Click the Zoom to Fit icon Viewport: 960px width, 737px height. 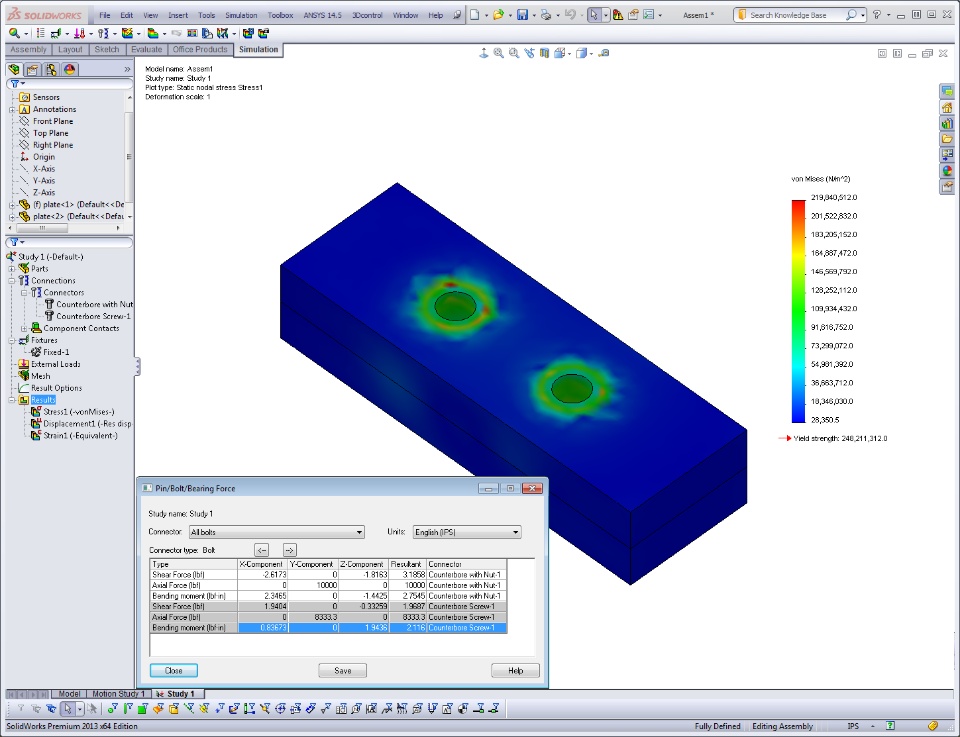(498, 53)
